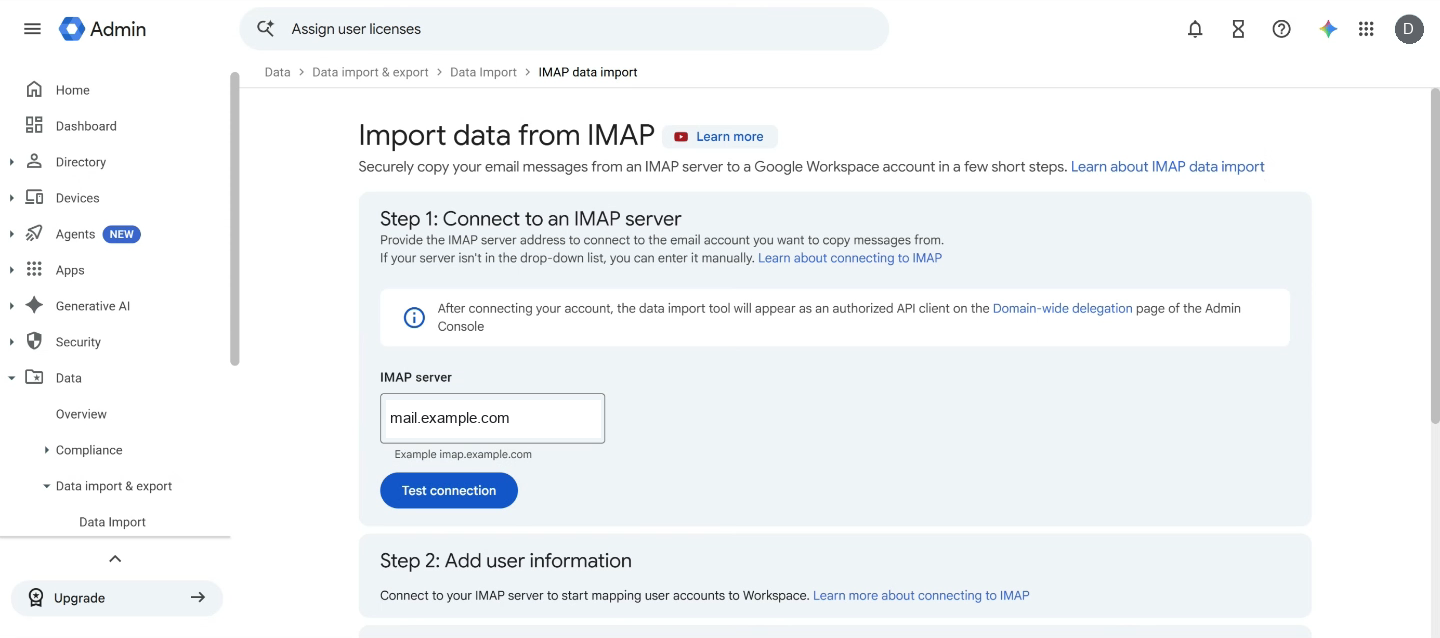The width and height of the screenshot is (1440, 638).
Task: Click the Example imap.example.com hint text
Action: pyautogui.click(x=463, y=454)
